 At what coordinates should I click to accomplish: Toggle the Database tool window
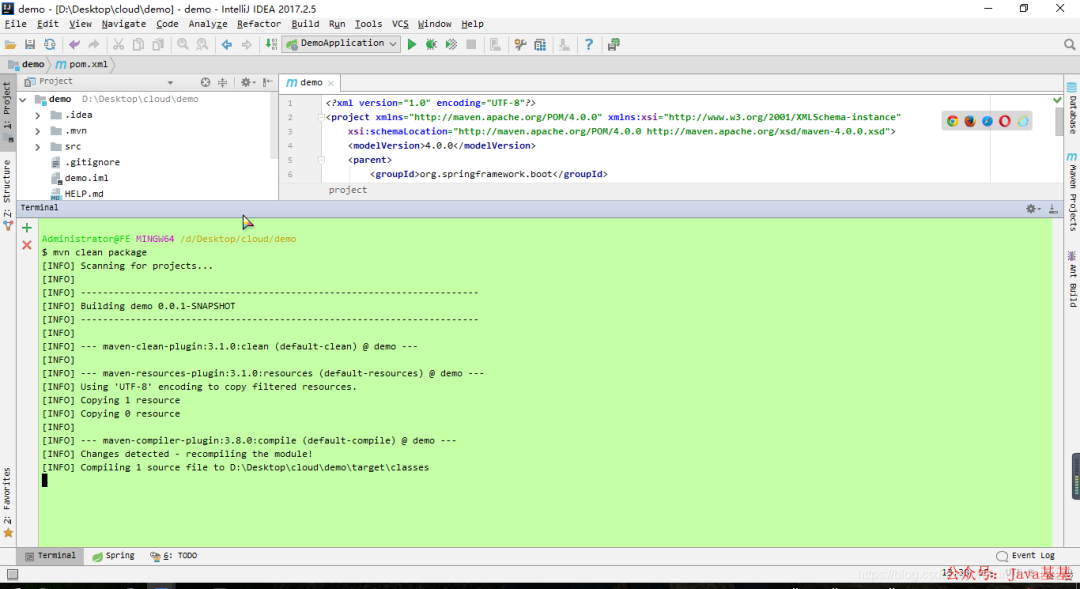pyautogui.click(x=1072, y=114)
